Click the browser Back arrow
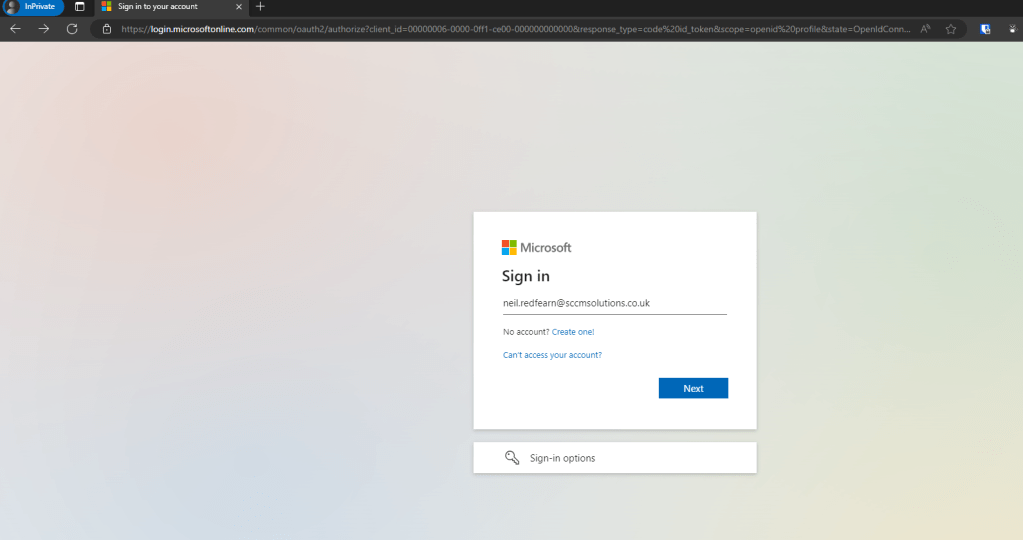 15,29
